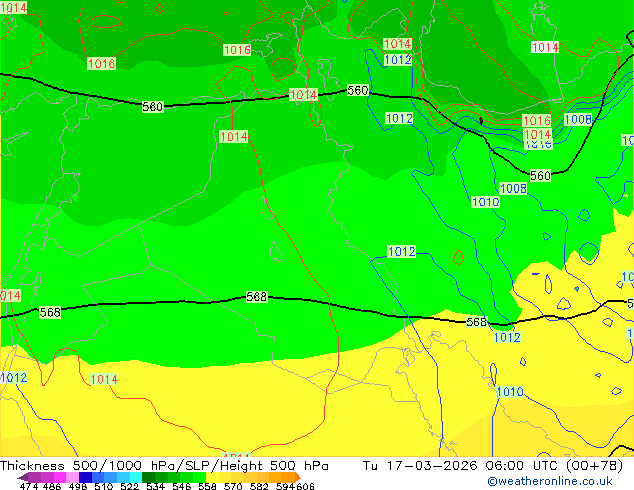634x490 pixels.
Task: Click red '1014' label directly above blue '1012'
Action: pos(397,44)
